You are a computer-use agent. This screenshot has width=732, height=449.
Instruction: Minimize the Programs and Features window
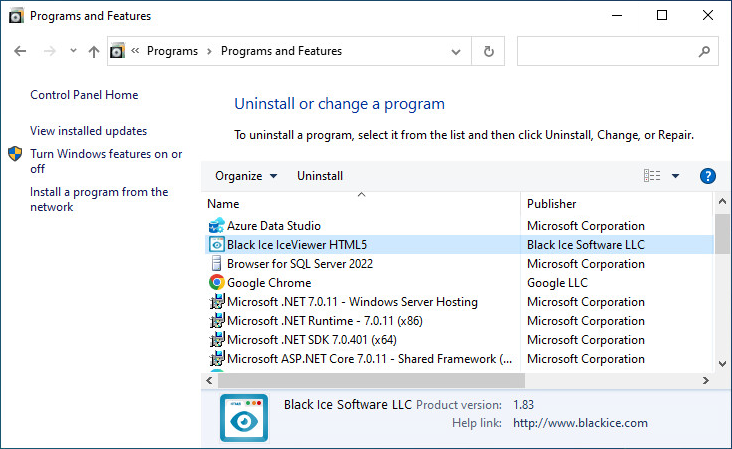pyautogui.click(x=617, y=15)
